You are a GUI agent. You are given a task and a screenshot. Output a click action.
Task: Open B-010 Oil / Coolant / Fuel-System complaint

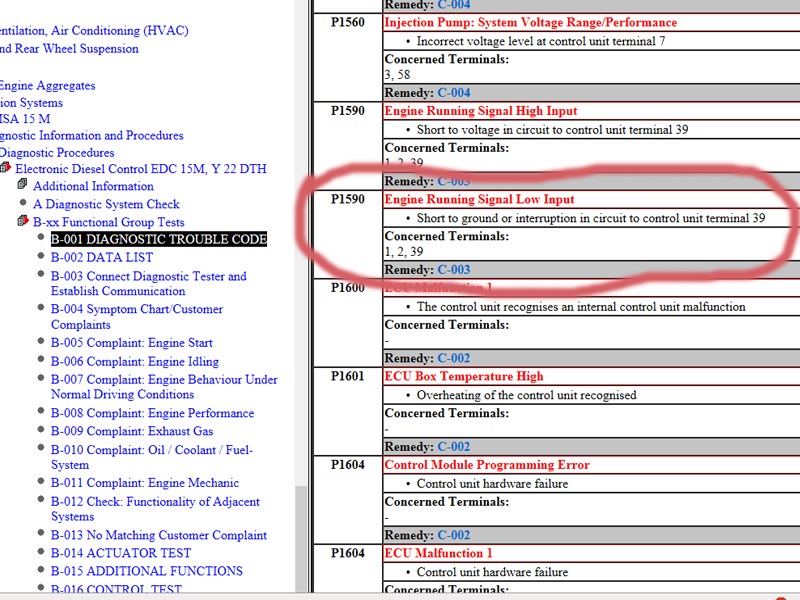[152, 457]
